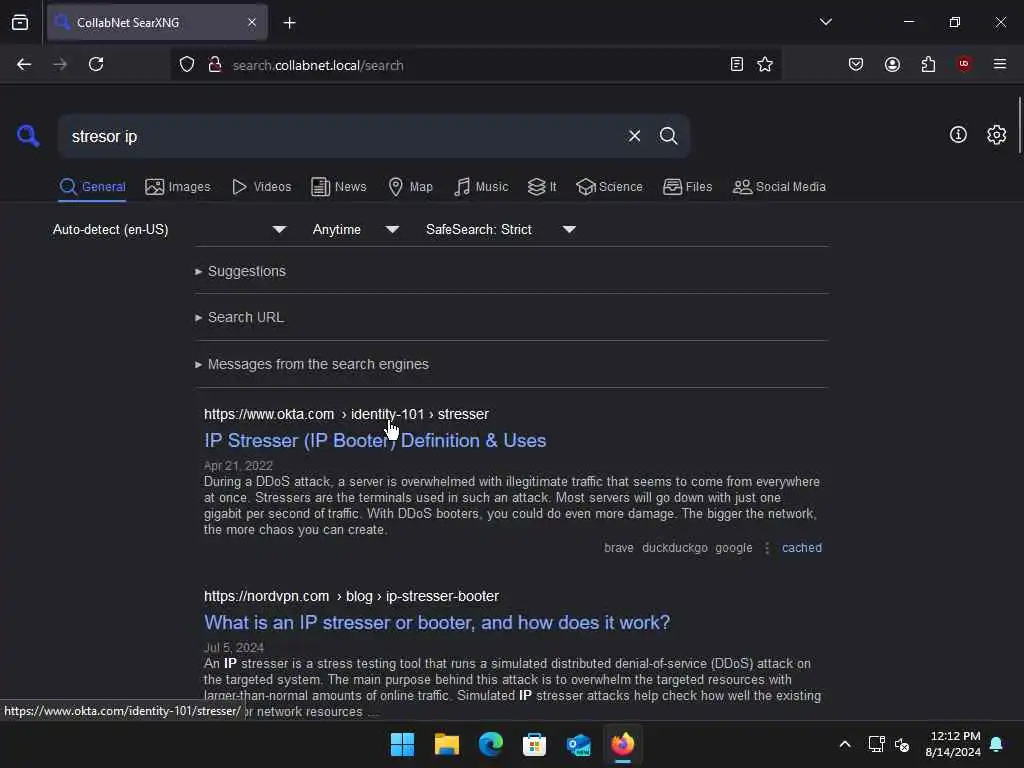Screen dimensions: 1024x768
Task: Click the address bar URL field
Action: [x=477, y=65]
